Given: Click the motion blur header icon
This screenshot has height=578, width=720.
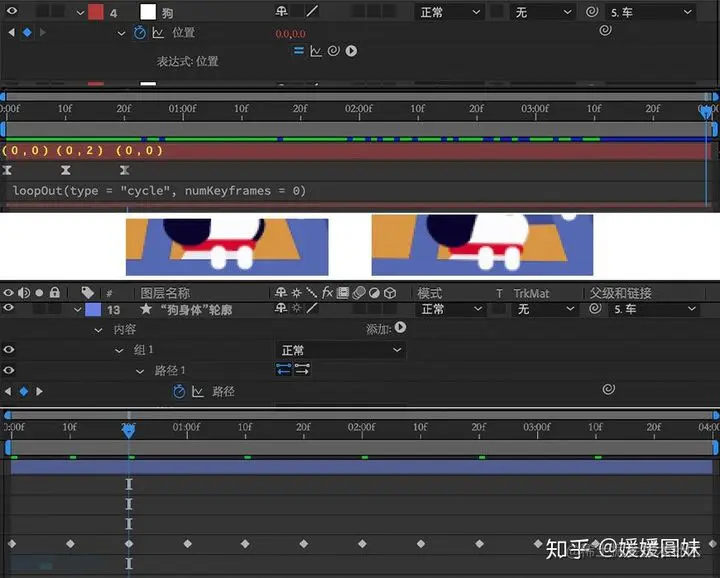Looking at the screenshot, I should point(359,293).
